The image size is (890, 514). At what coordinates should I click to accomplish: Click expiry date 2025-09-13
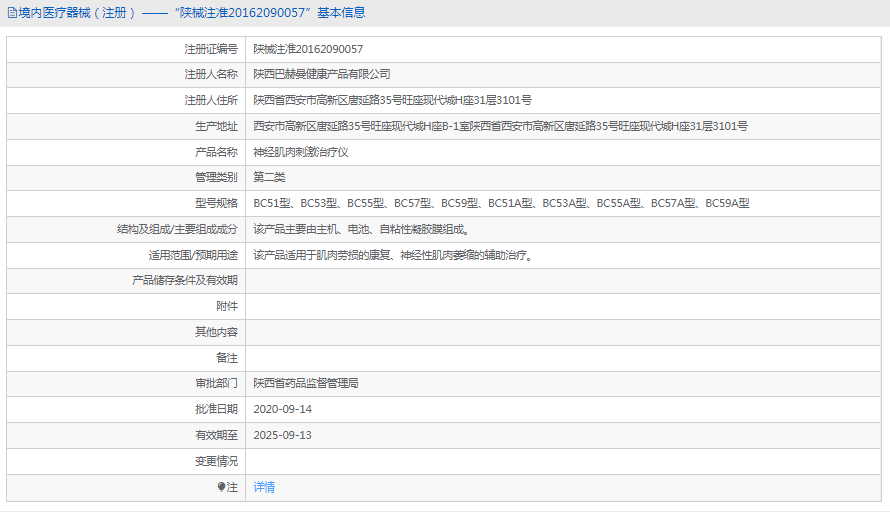[283, 435]
